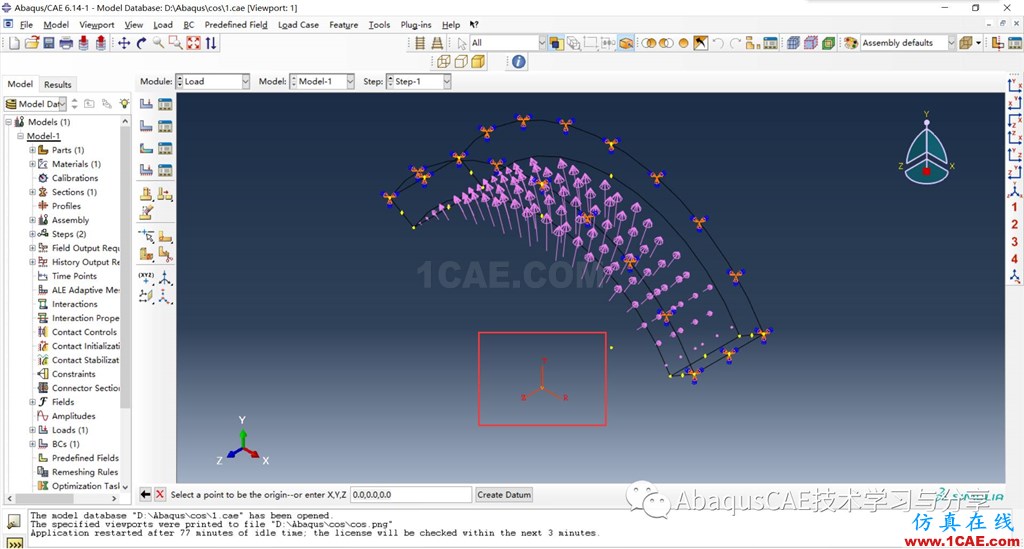Click the Create Boundary Condition icon

(x=146, y=126)
